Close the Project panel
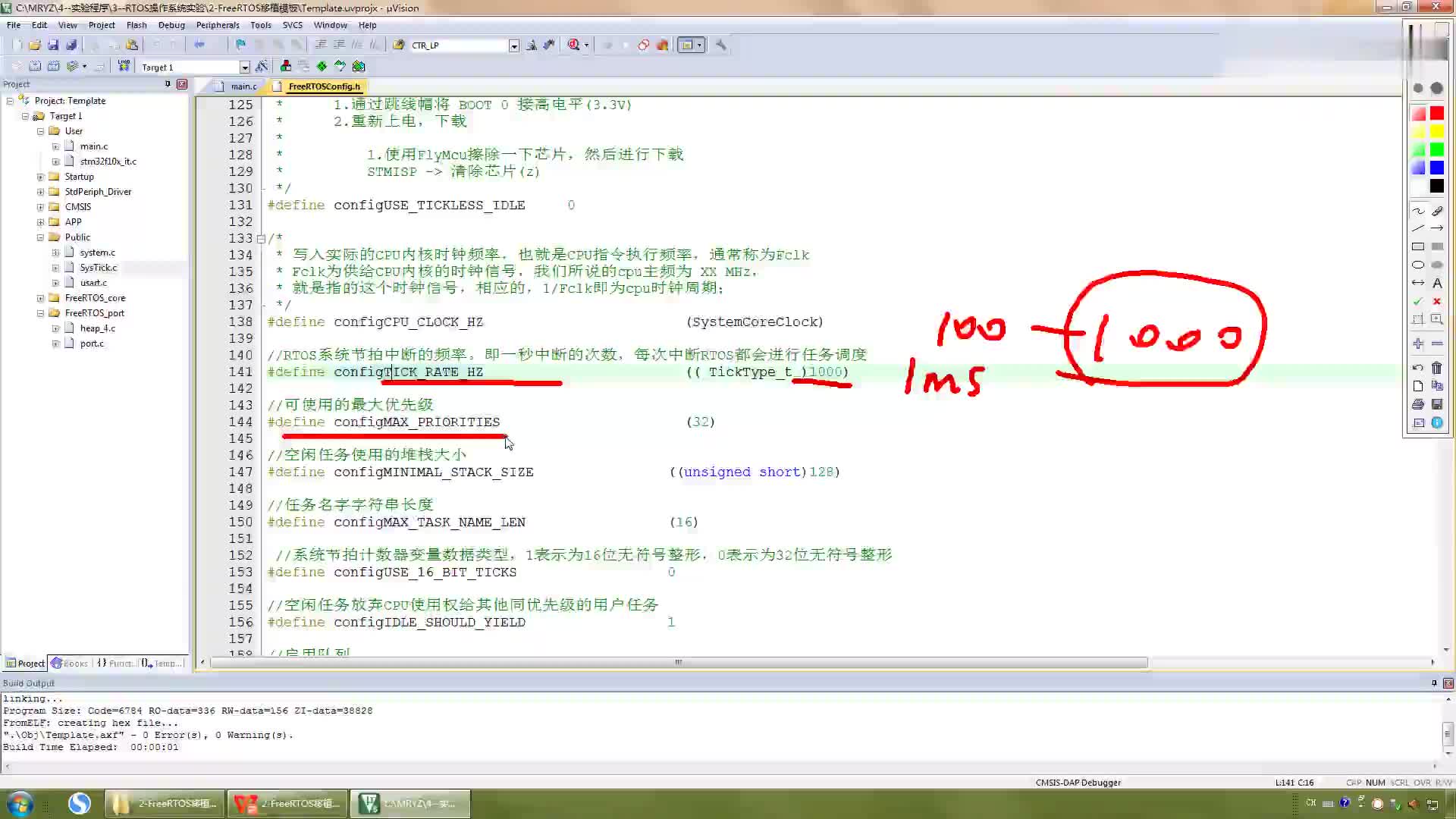 (182, 84)
